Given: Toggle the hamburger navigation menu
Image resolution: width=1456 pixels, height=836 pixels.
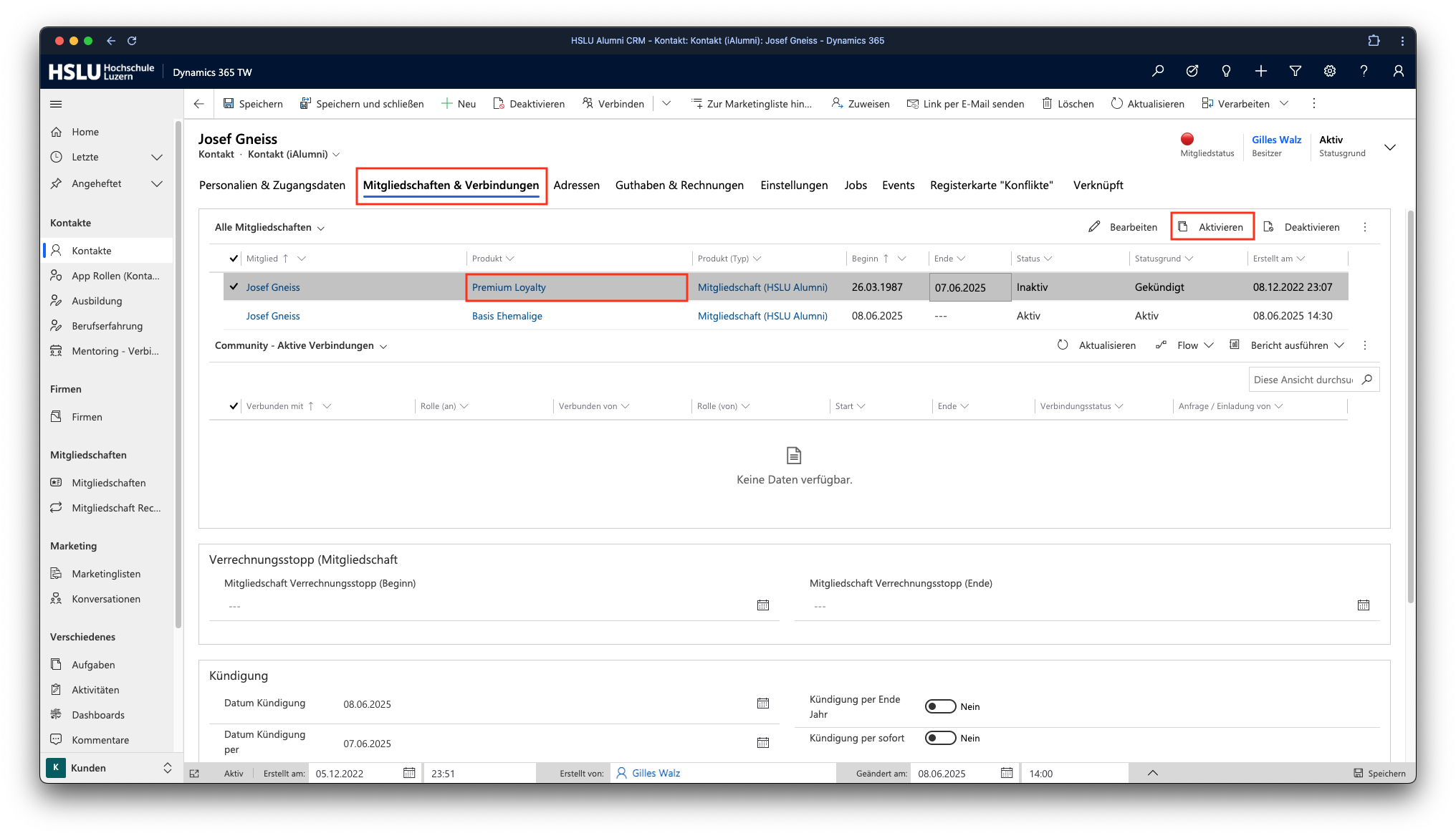Looking at the screenshot, I should tap(56, 104).
